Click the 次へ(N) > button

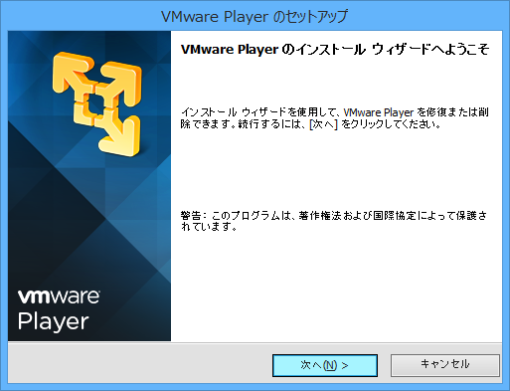pos(325,365)
